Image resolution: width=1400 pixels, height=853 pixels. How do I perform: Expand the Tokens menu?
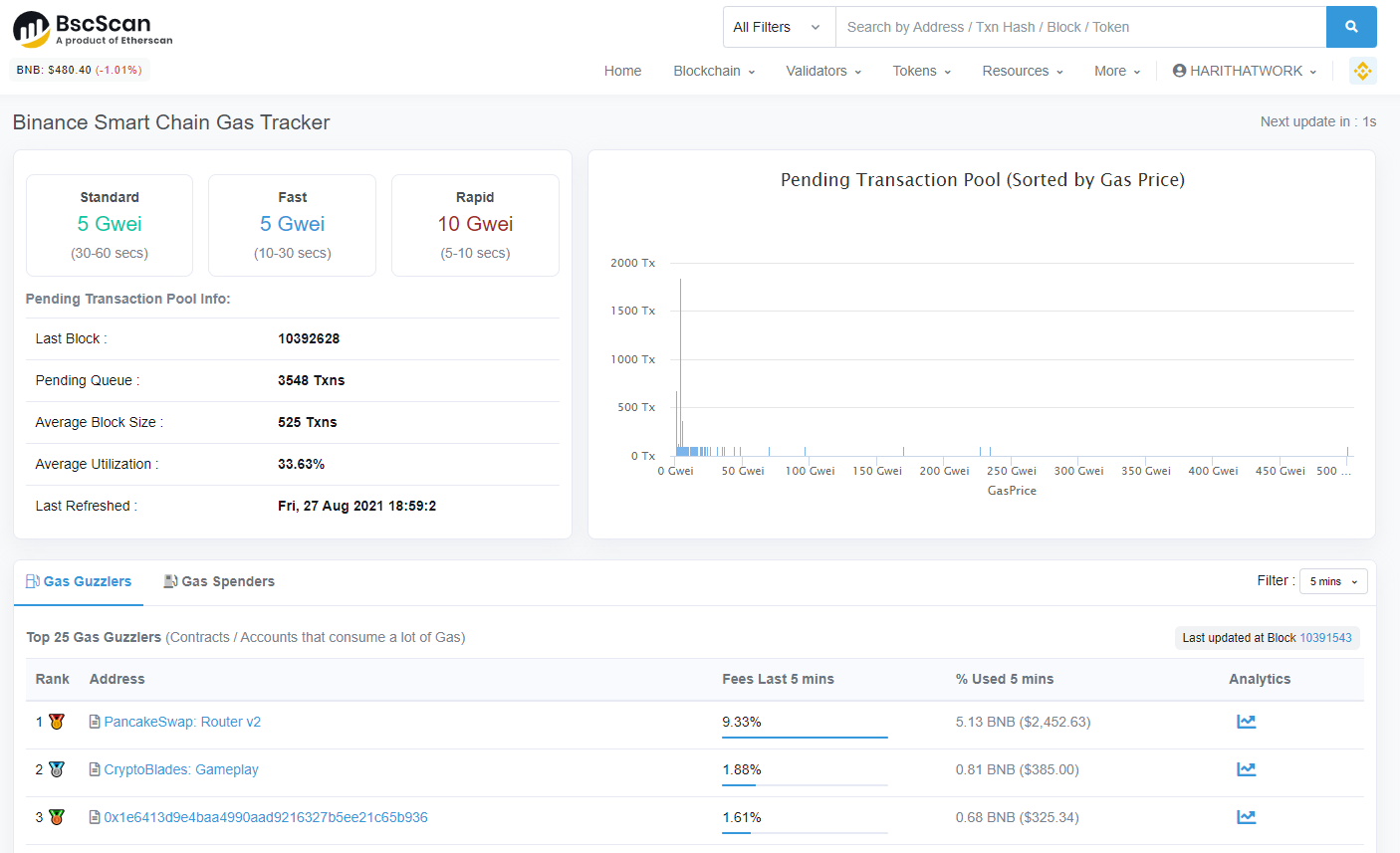(921, 71)
